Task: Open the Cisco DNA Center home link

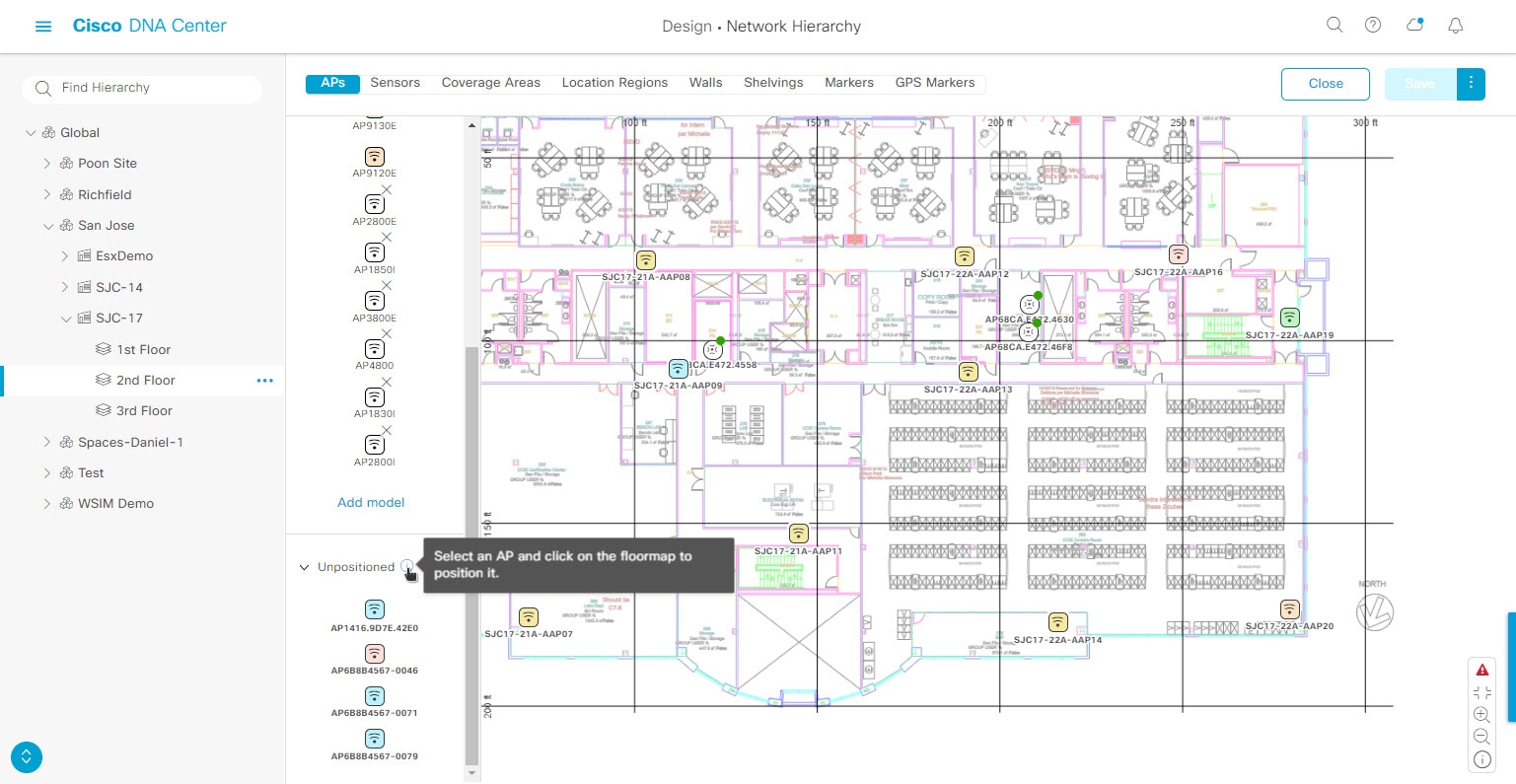Action: (x=150, y=26)
